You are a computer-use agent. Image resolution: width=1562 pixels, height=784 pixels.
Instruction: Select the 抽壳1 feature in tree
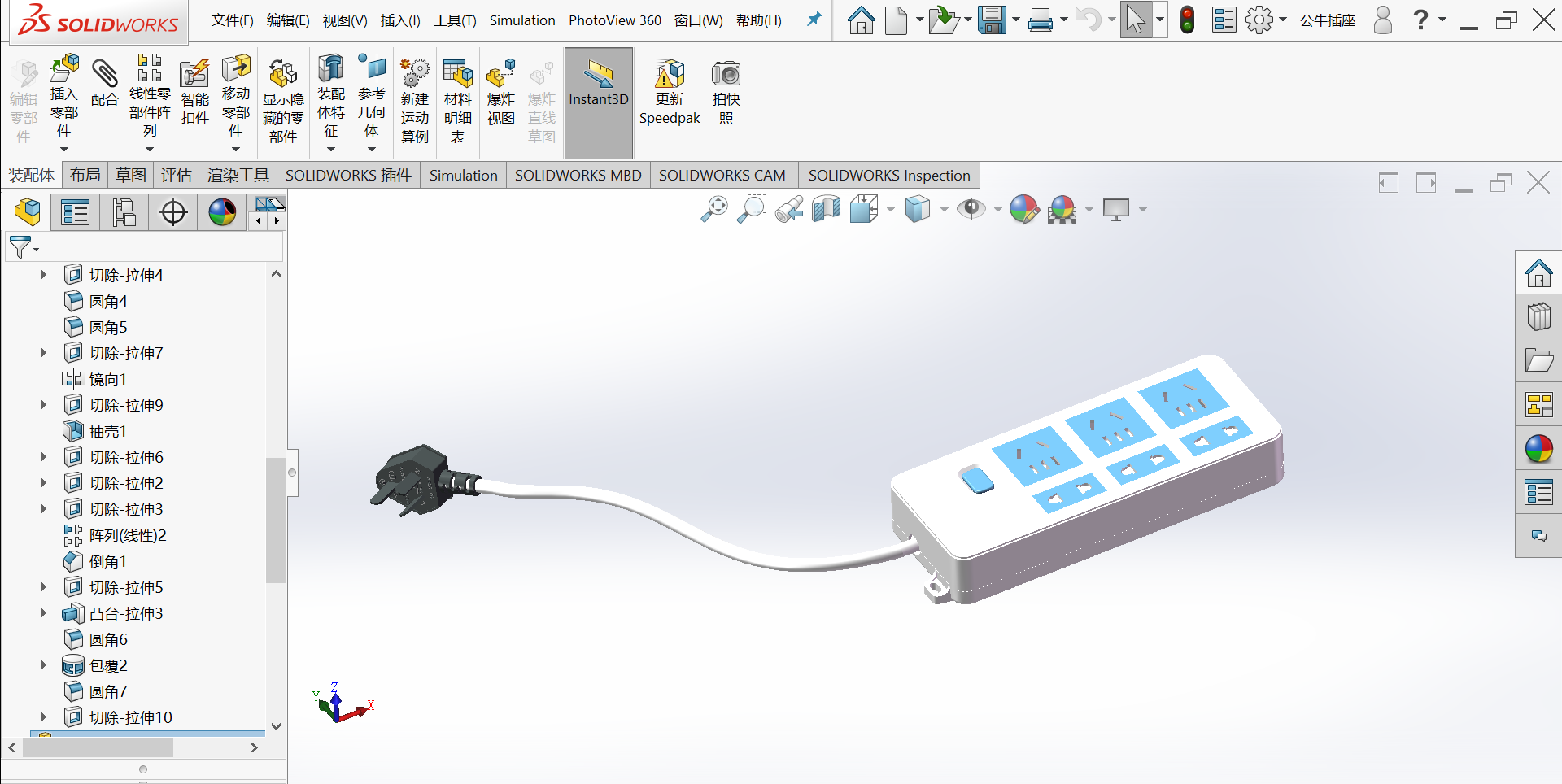pyautogui.click(x=107, y=431)
